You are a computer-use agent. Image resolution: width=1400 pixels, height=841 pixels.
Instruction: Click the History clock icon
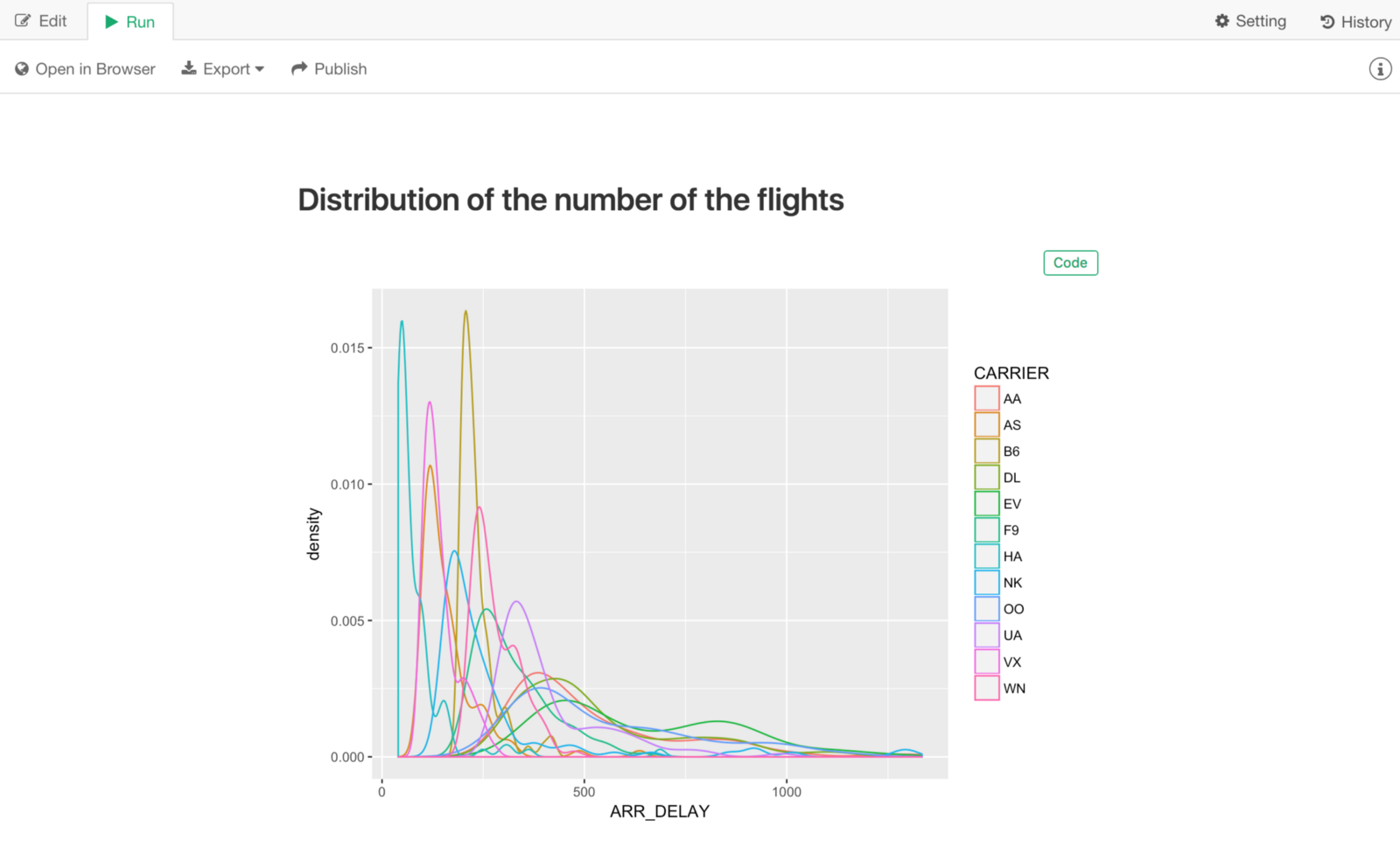coord(1327,22)
